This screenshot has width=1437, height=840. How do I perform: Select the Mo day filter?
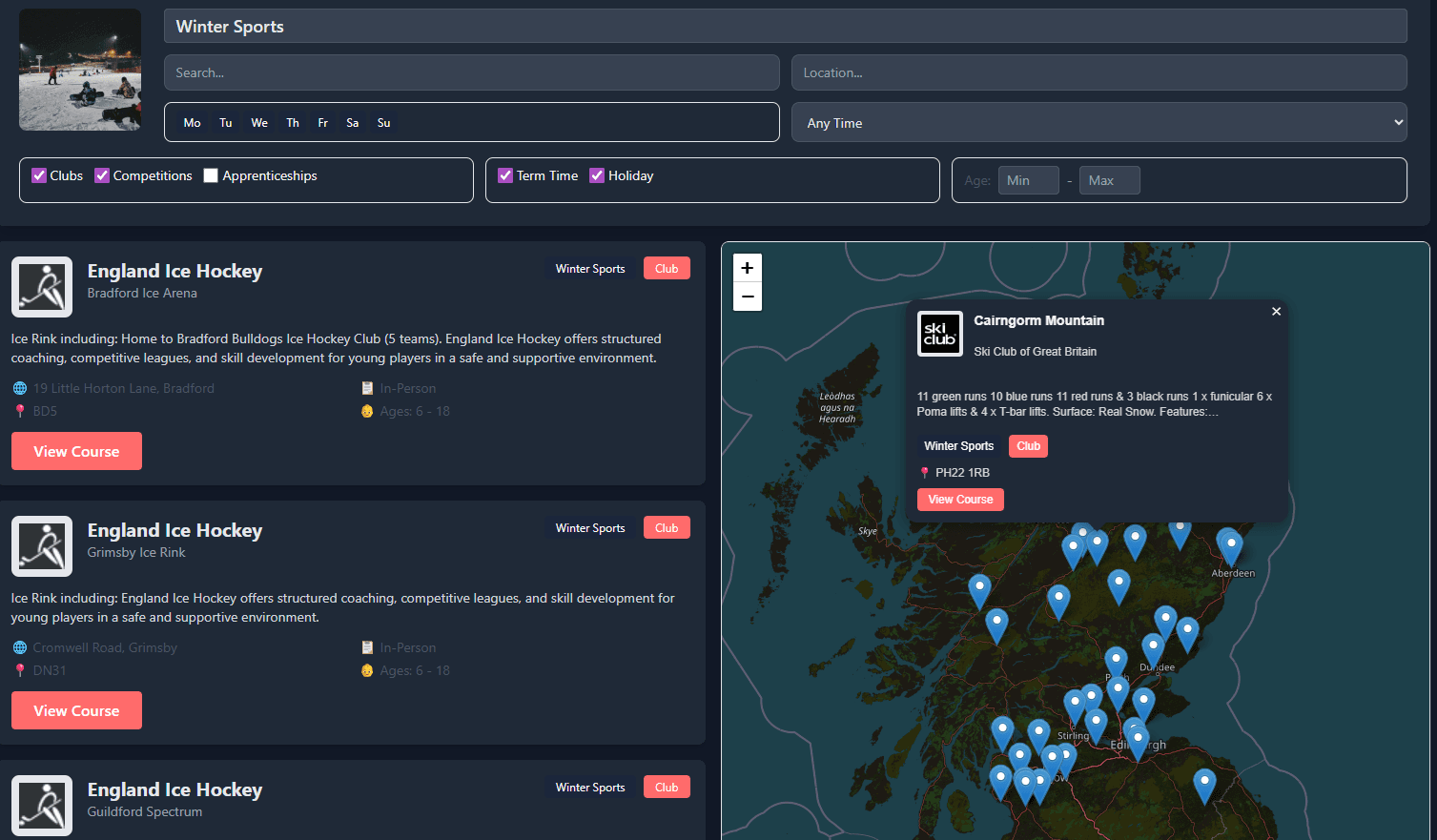pos(192,123)
